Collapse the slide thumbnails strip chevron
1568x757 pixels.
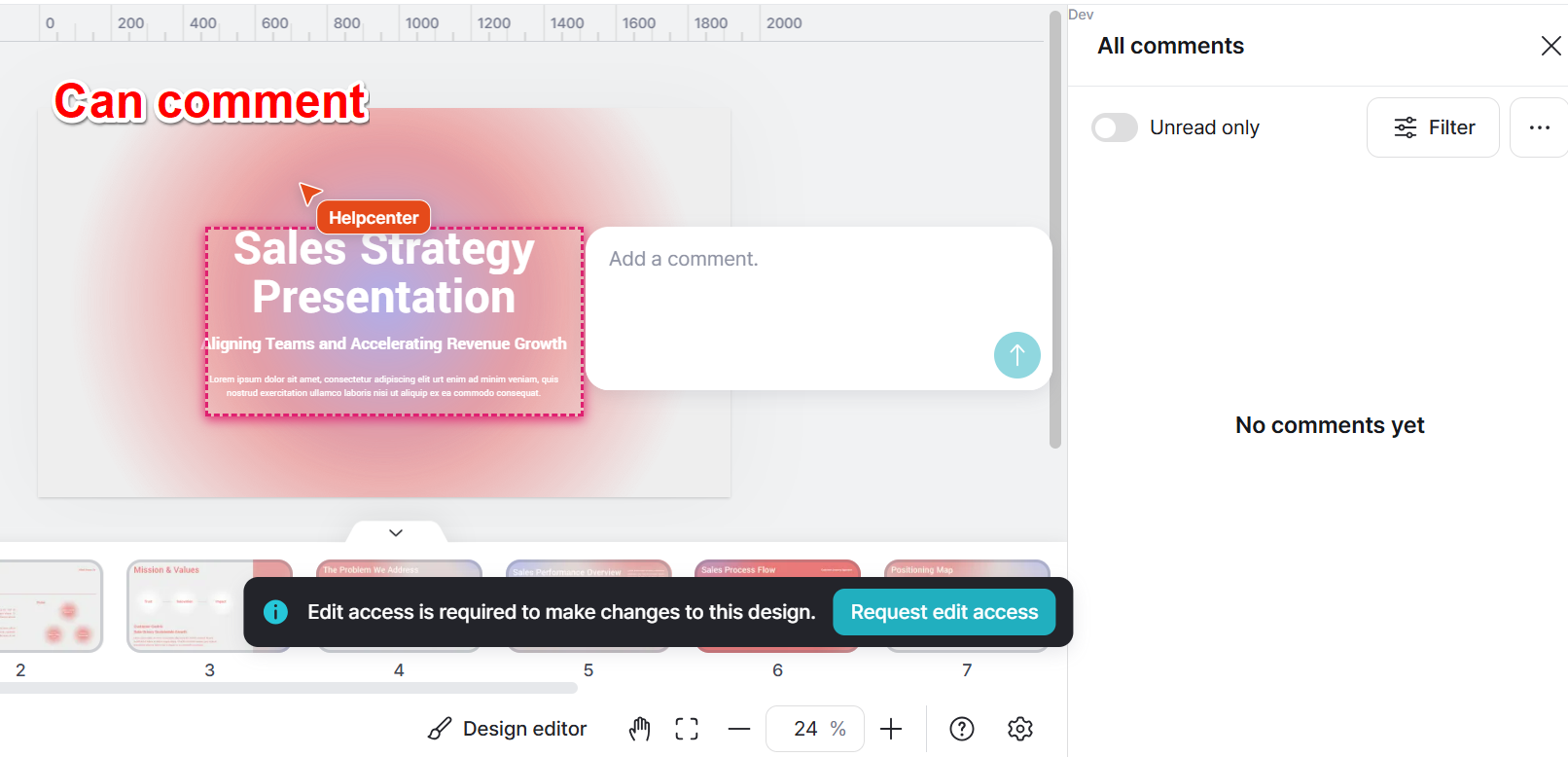click(396, 532)
